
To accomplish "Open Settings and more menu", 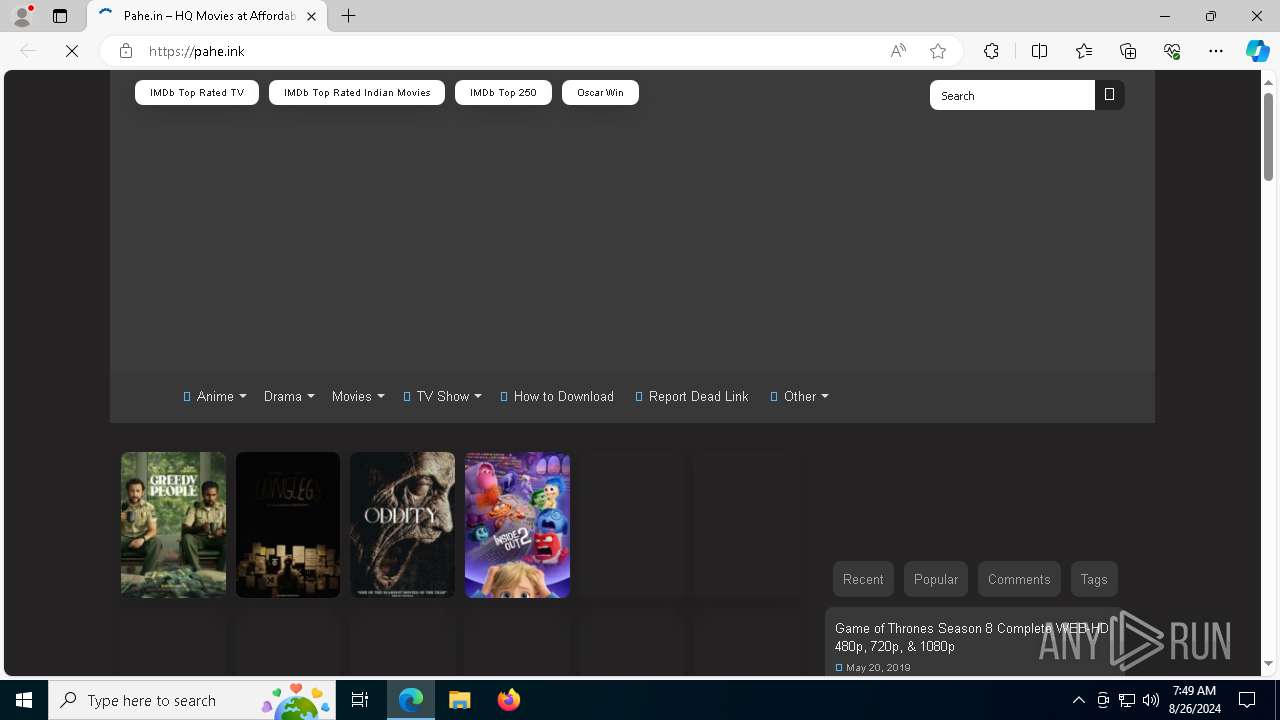I will [1216, 51].
